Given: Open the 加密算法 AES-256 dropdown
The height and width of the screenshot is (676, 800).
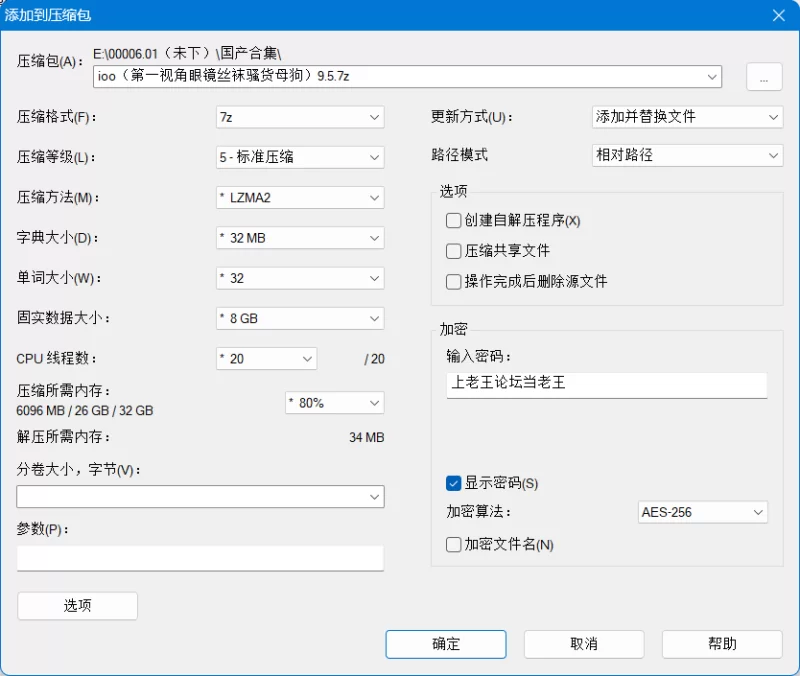Looking at the screenshot, I should click(703, 512).
